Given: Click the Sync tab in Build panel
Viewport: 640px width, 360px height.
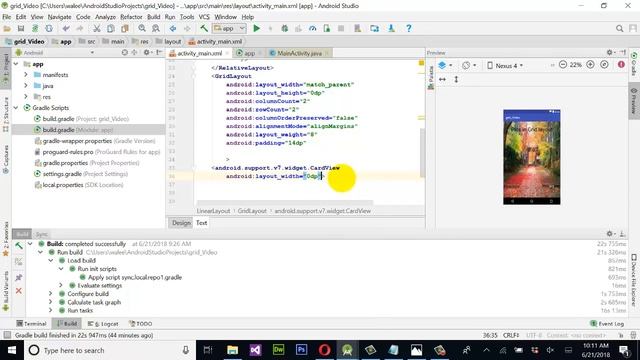Looking at the screenshot, I should pyautogui.click(x=42, y=234).
